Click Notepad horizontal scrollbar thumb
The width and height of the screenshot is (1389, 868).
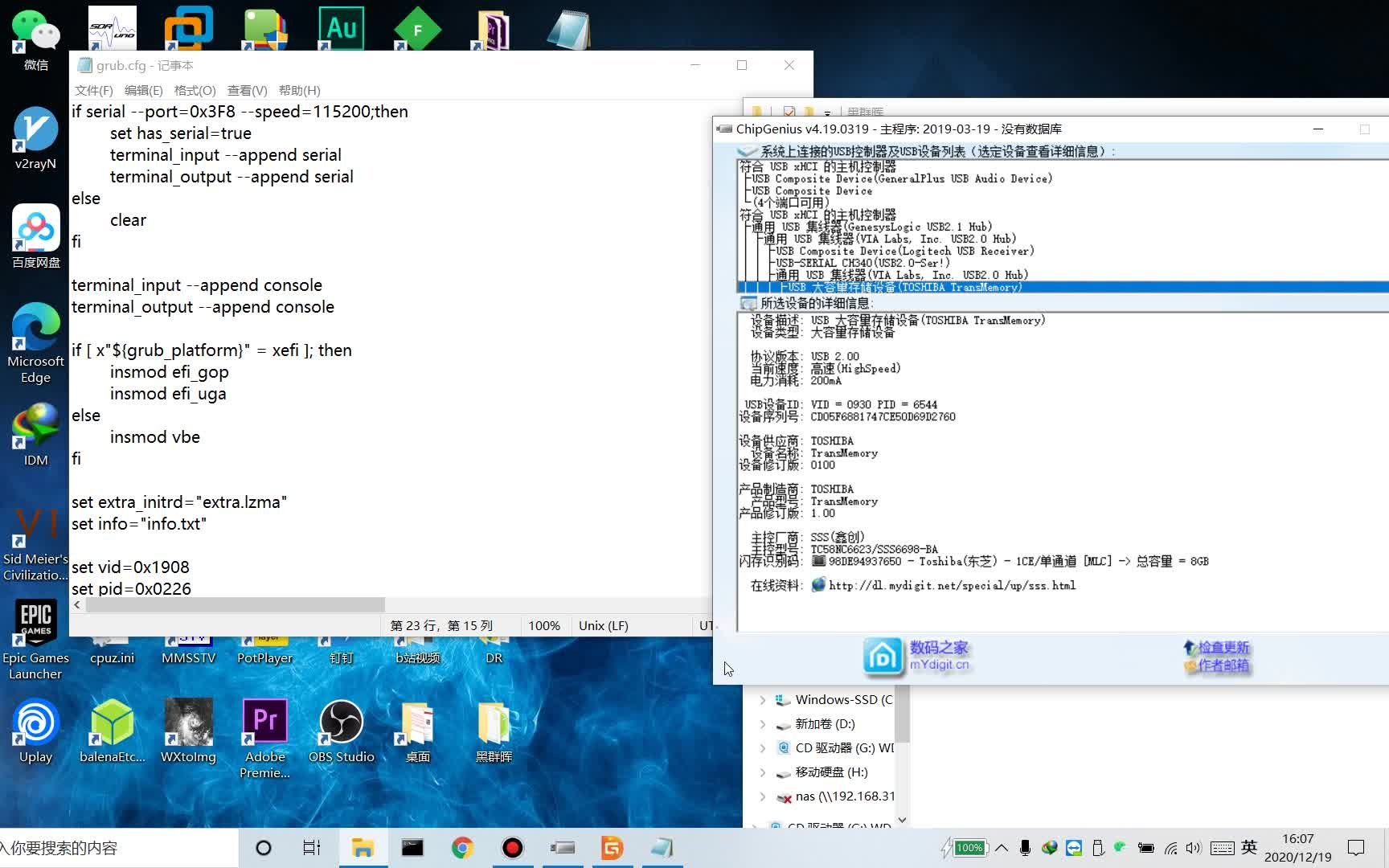point(236,604)
